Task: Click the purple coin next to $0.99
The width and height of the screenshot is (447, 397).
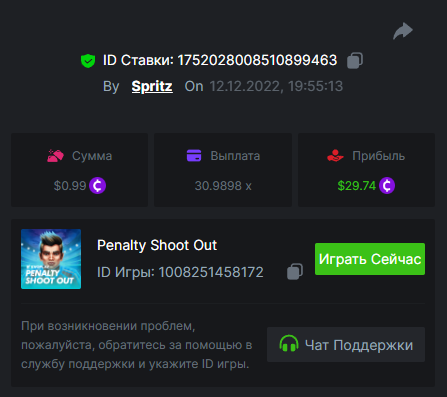Action: point(97,186)
